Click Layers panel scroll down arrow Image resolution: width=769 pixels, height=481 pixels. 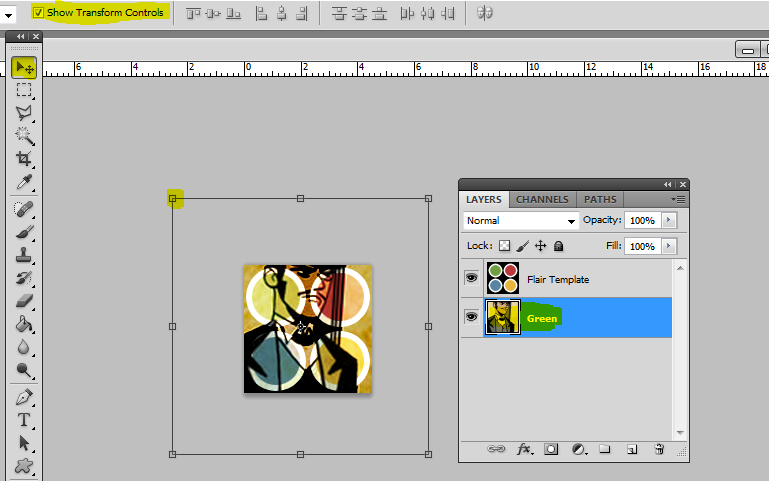[x=680, y=433]
